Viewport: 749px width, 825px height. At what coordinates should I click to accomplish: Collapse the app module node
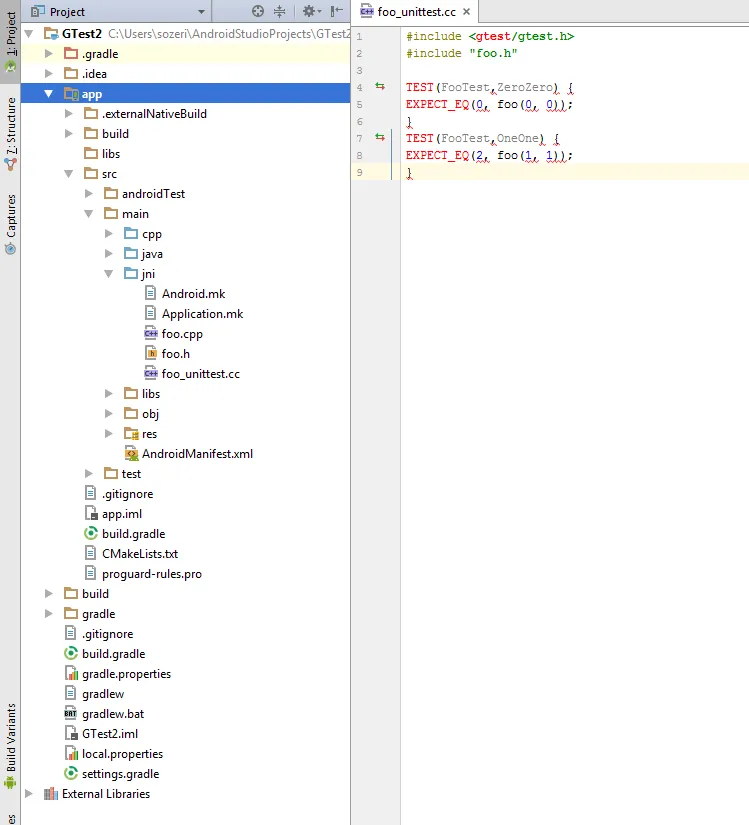coord(49,94)
